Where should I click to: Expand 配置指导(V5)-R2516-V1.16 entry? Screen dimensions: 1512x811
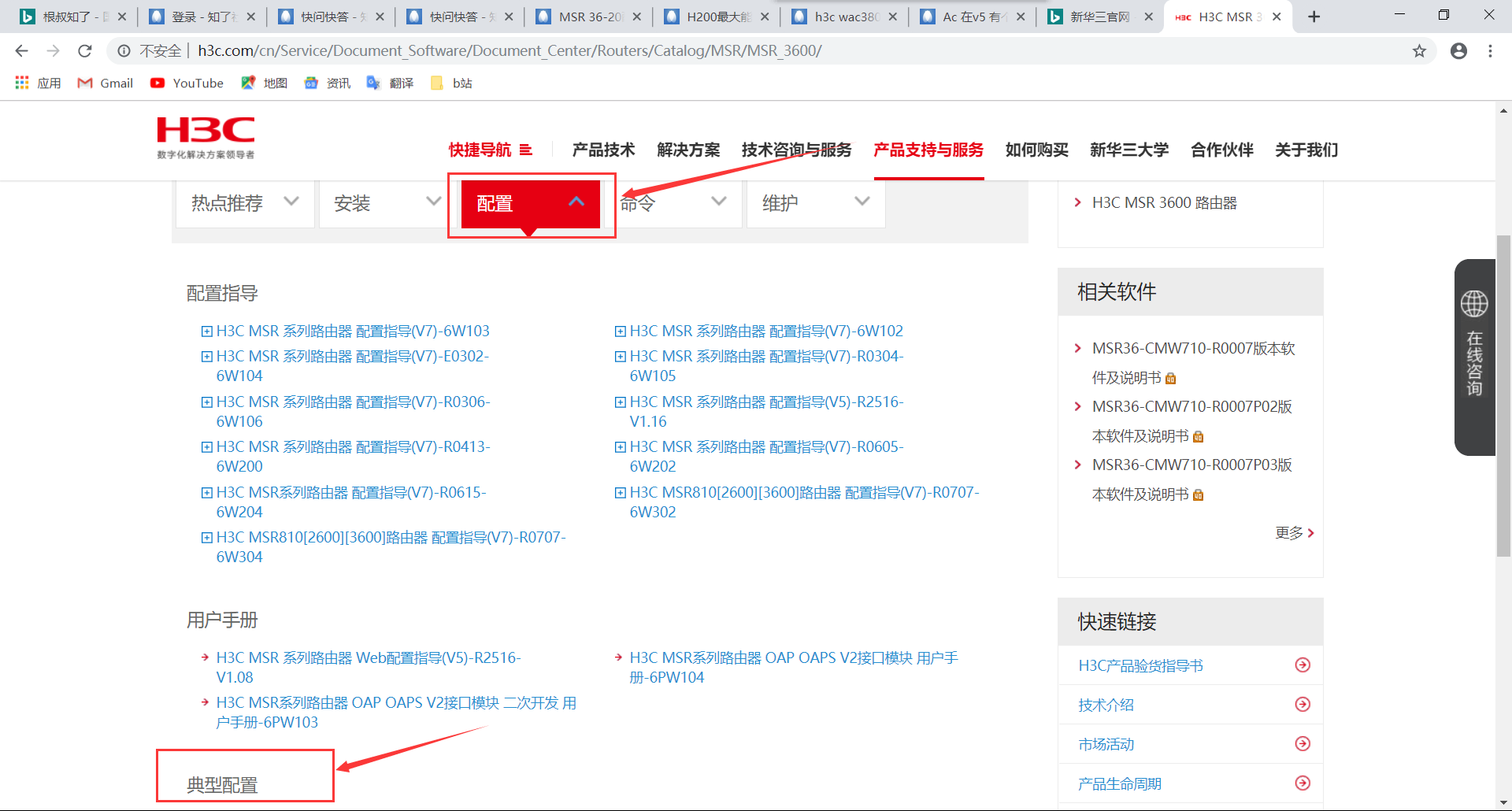click(x=620, y=402)
